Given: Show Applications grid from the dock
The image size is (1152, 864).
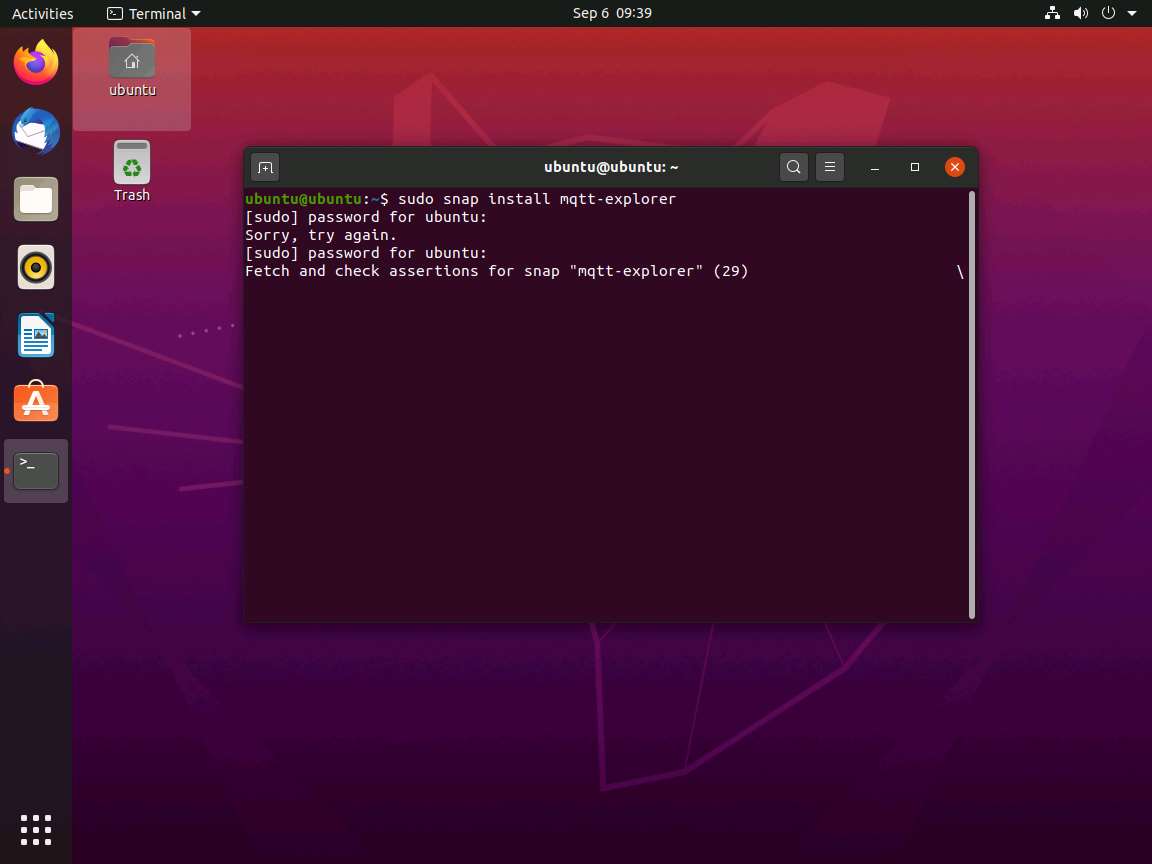Looking at the screenshot, I should tap(36, 830).
